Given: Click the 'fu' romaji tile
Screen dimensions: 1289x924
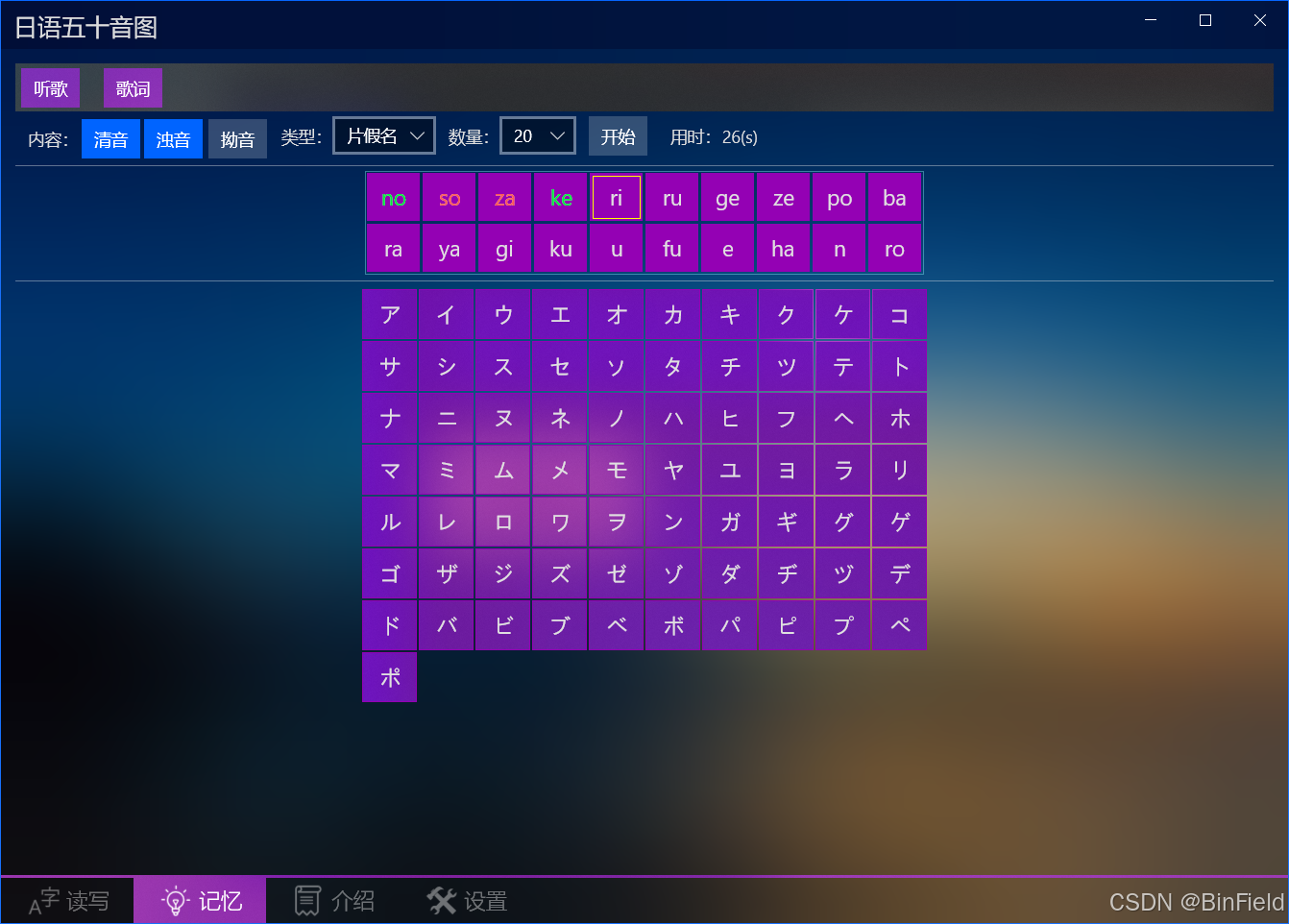Looking at the screenshot, I should (672, 249).
